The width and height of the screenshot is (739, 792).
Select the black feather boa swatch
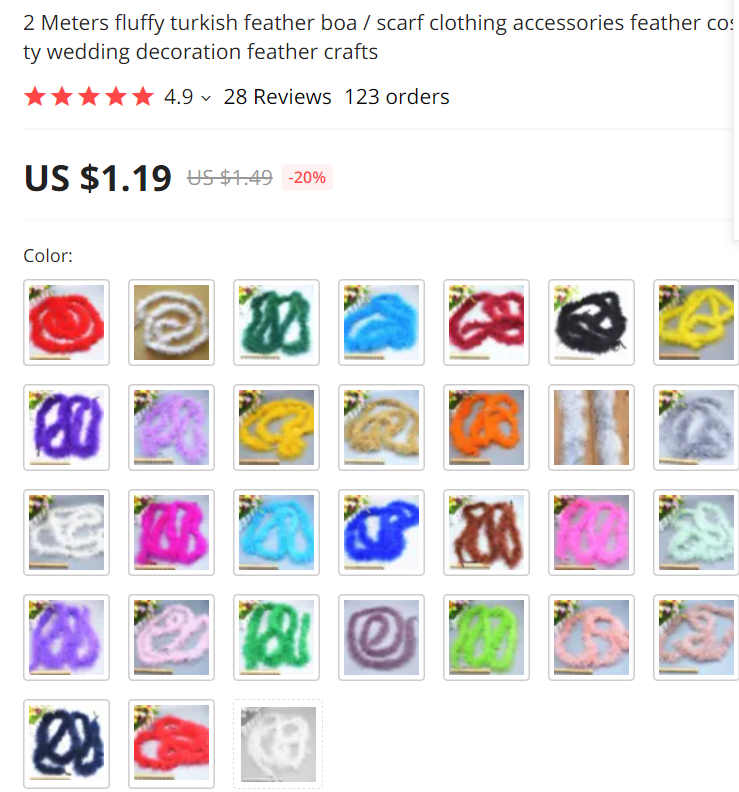(592, 322)
